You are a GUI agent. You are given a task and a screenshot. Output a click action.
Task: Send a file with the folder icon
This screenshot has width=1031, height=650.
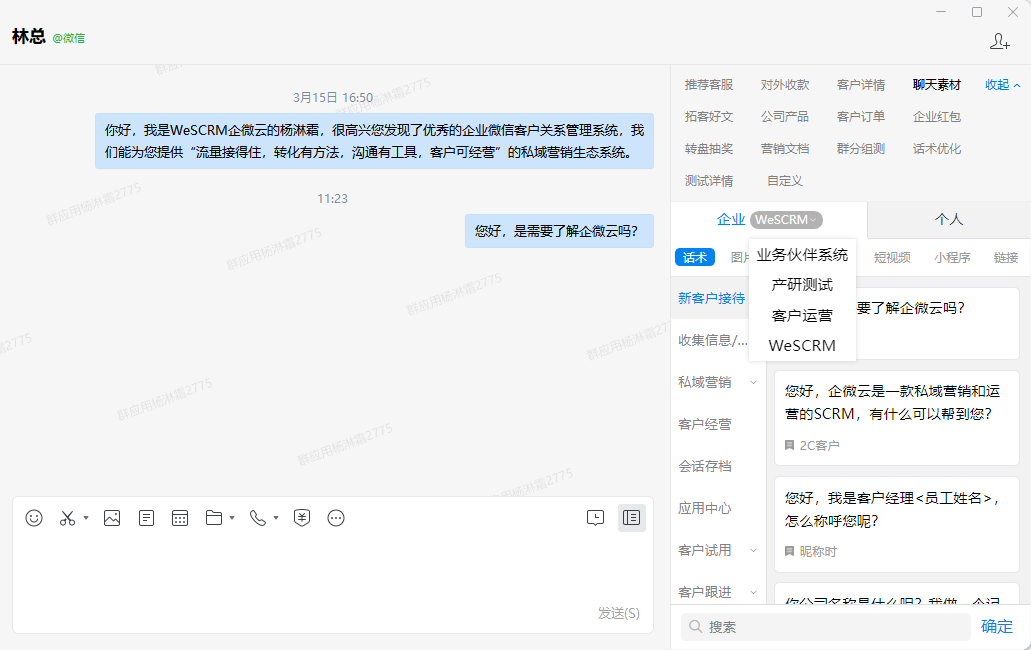point(214,518)
